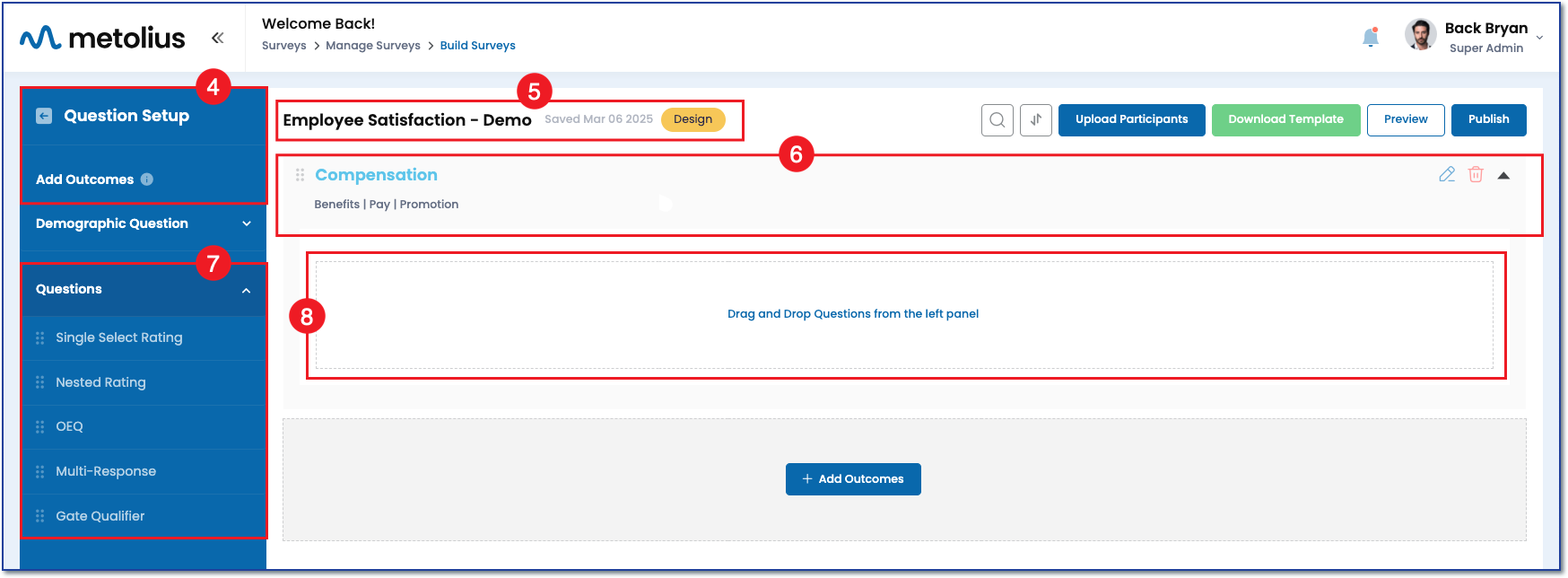This screenshot has width=1568, height=578.
Task: Collapse the sidebar with double-chevron icon
Action: coord(217,38)
